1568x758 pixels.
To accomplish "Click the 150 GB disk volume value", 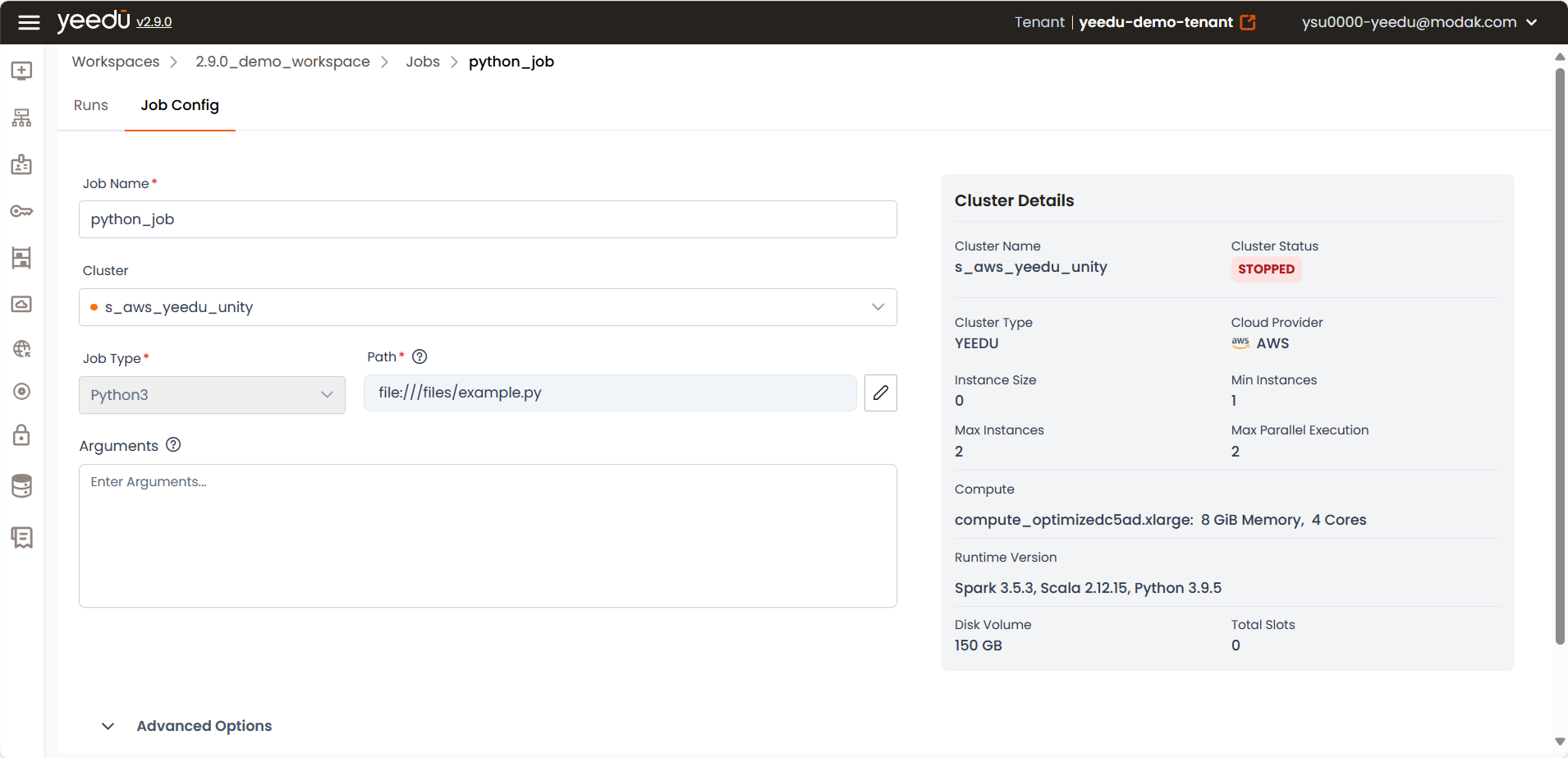I will pos(979,645).
